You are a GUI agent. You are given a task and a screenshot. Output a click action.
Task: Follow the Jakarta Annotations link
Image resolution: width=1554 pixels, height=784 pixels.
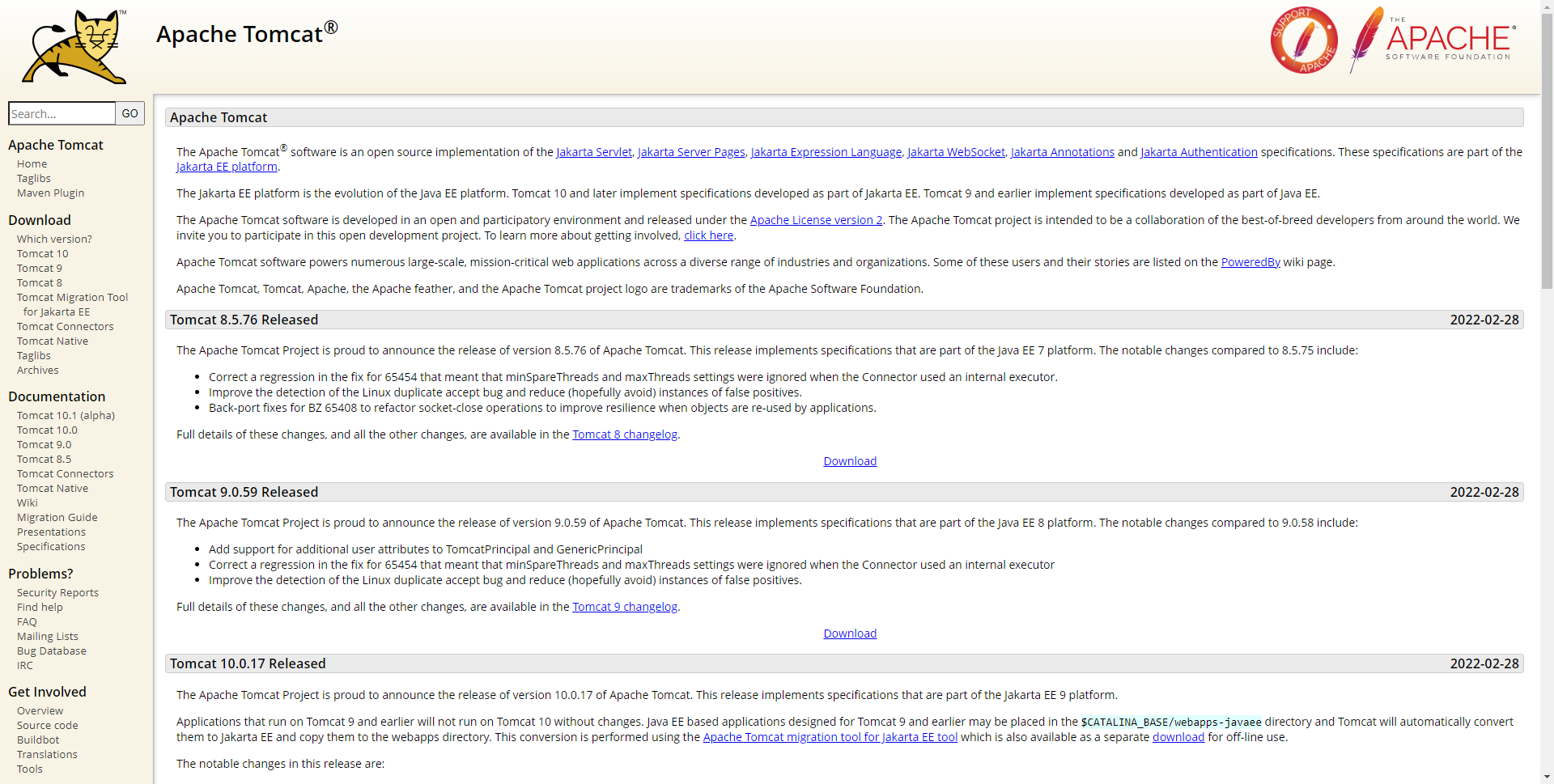(x=1063, y=152)
